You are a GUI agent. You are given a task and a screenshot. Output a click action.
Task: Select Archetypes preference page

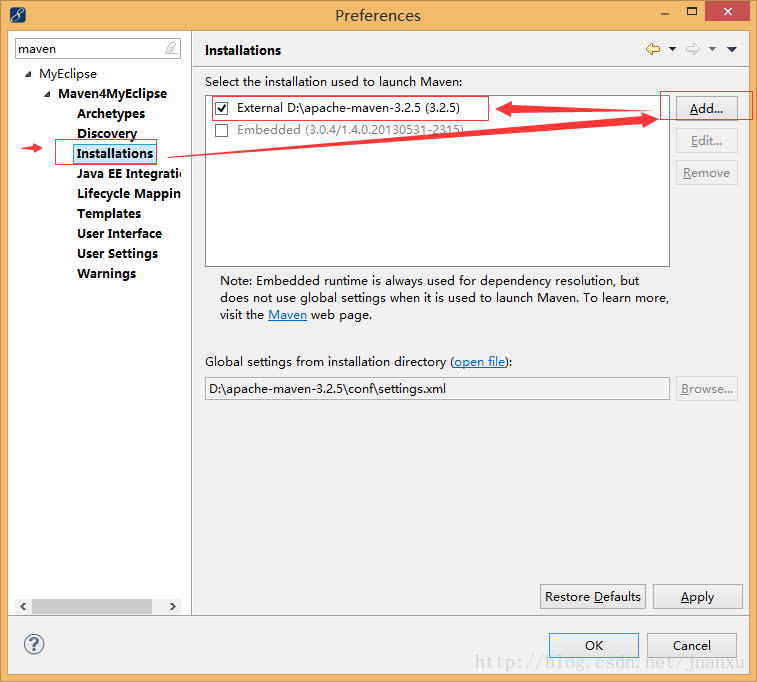click(111, 113)
